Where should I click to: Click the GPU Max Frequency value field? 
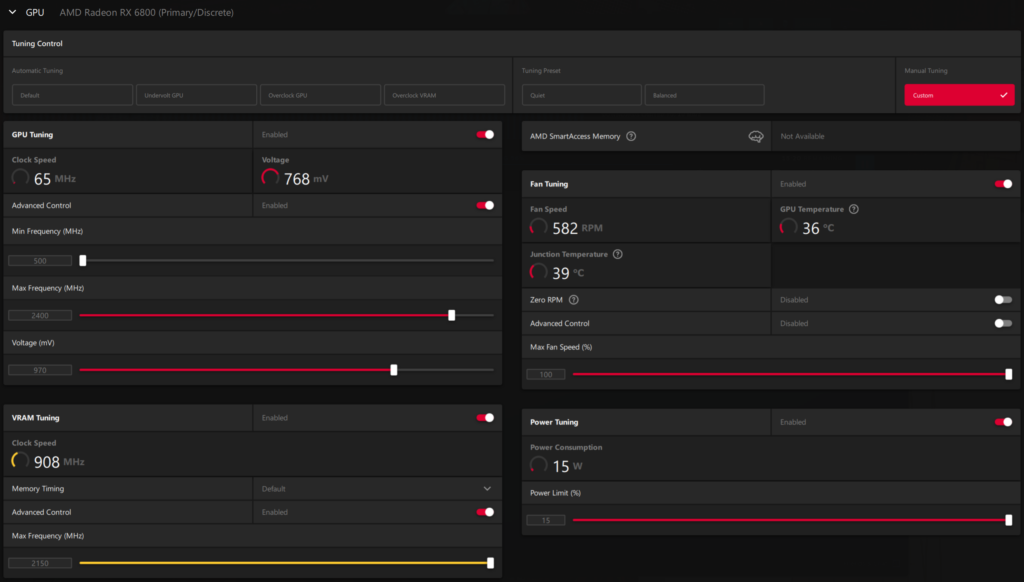click(40, 315)
